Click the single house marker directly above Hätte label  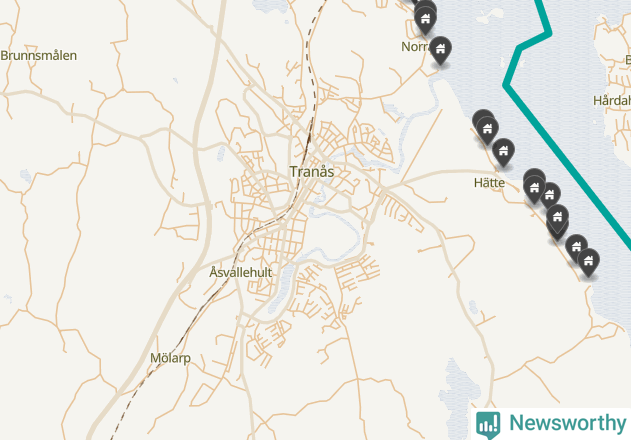503,152
